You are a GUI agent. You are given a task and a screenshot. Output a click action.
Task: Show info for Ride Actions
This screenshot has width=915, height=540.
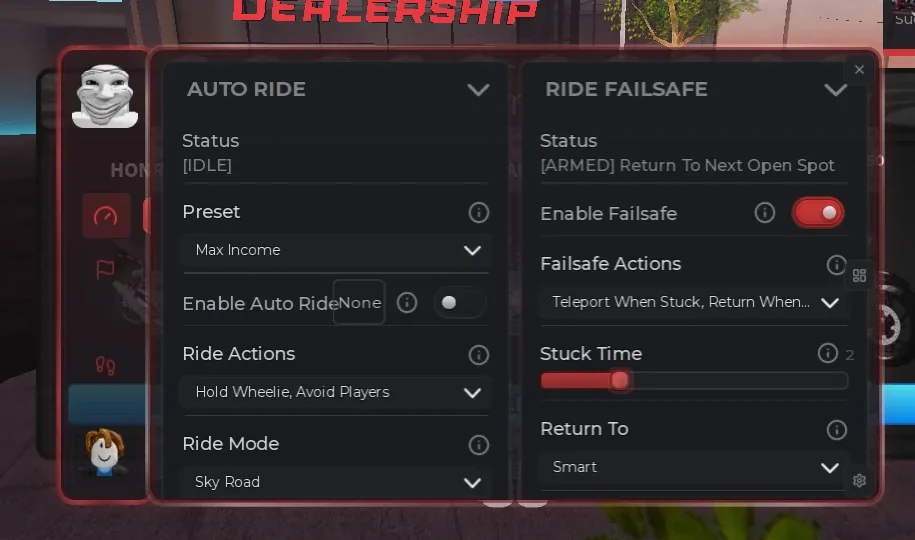479,354
